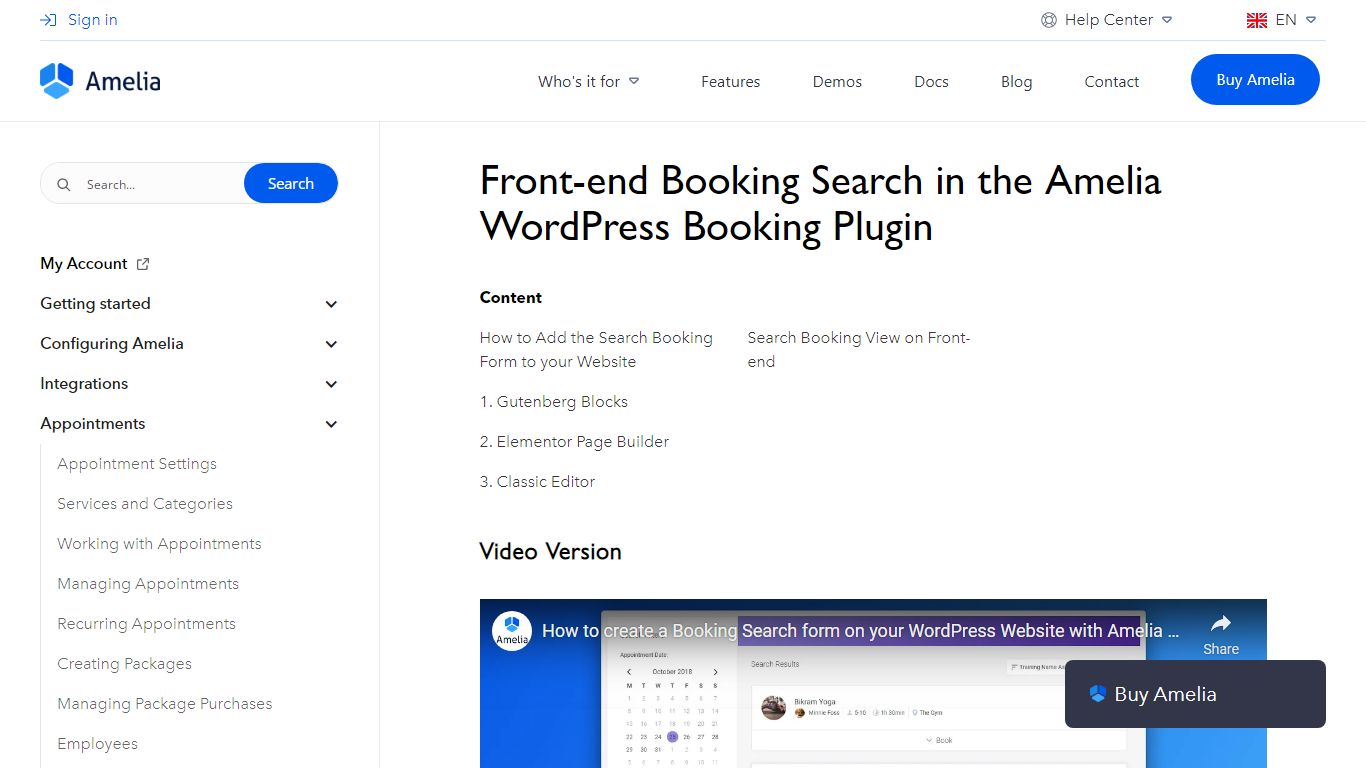Open the Demos menu item
The image size is (1366, 768).
pos(837,82)
